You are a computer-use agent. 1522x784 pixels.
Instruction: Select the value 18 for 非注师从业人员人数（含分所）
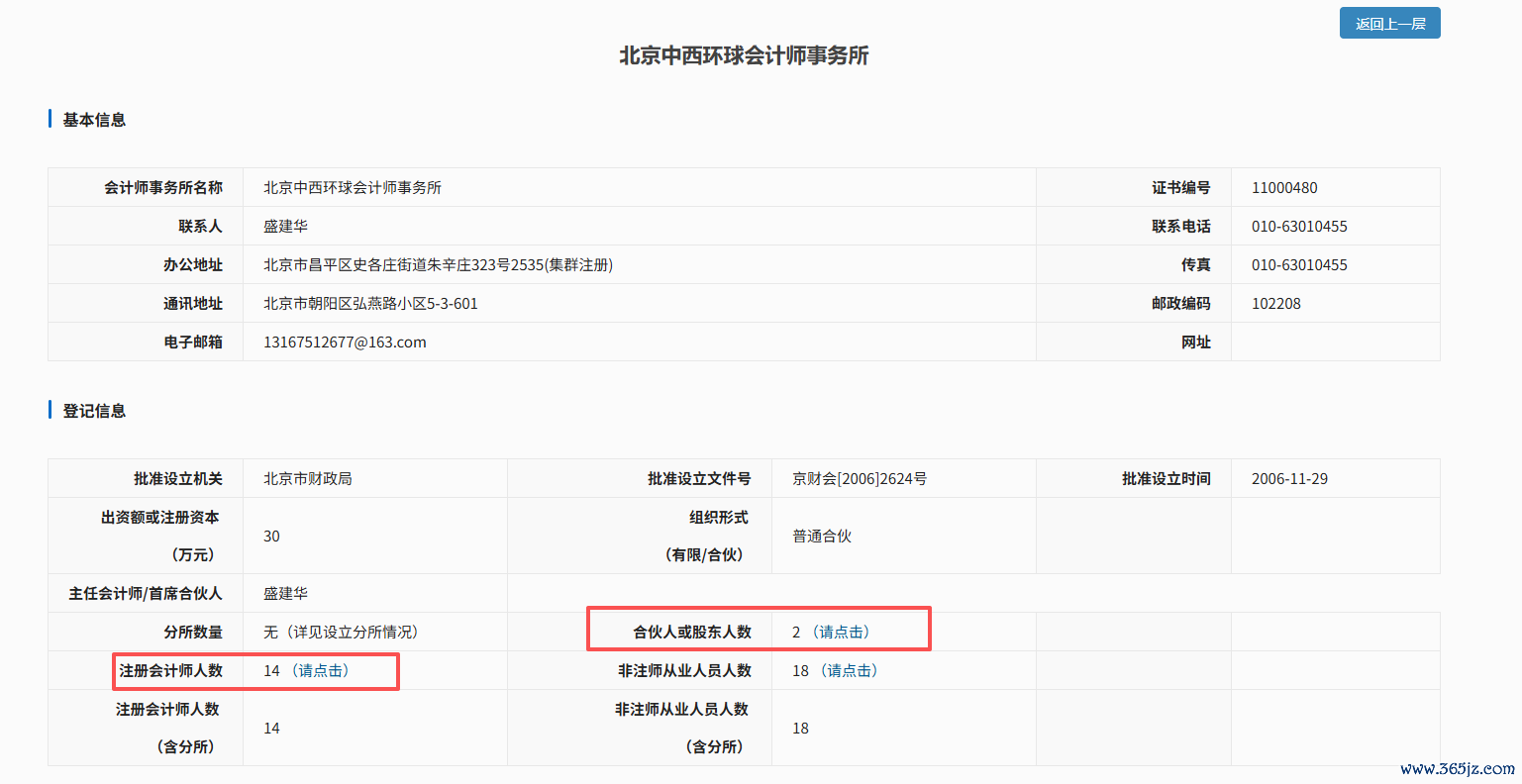(800, 728)
